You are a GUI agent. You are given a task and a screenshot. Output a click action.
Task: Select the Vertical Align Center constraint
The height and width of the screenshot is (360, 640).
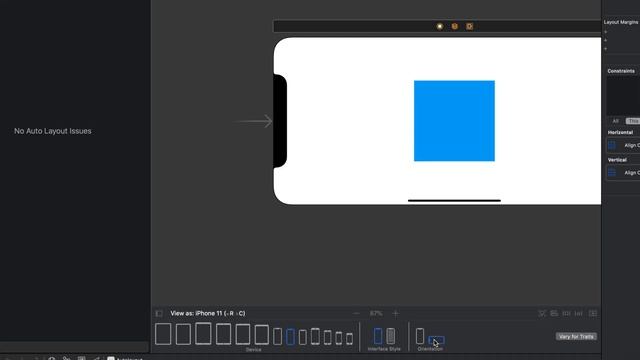(623, 173)
